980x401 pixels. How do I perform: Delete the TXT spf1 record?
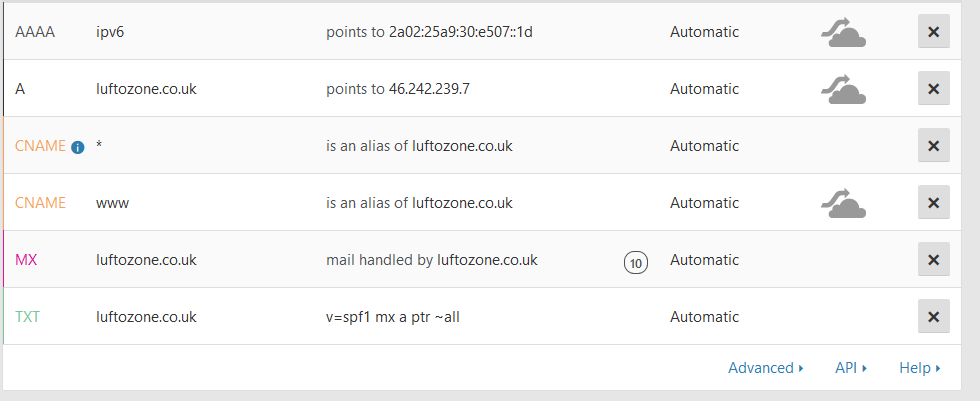[x=933, y=317]
